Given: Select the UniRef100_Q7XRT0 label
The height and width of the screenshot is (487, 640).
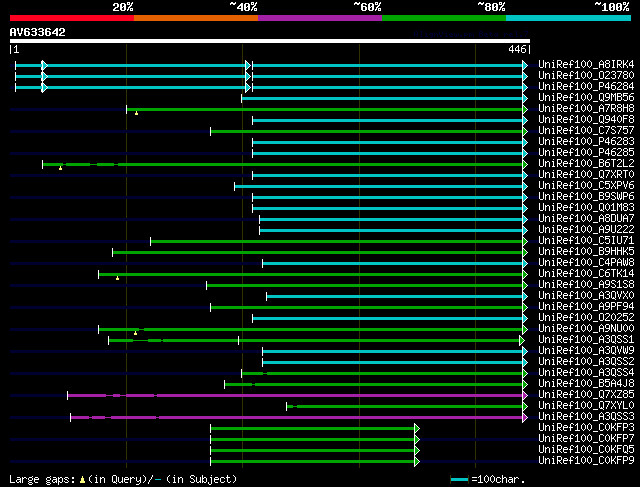Looking at the screenshot, I should (x=586, y=175).
